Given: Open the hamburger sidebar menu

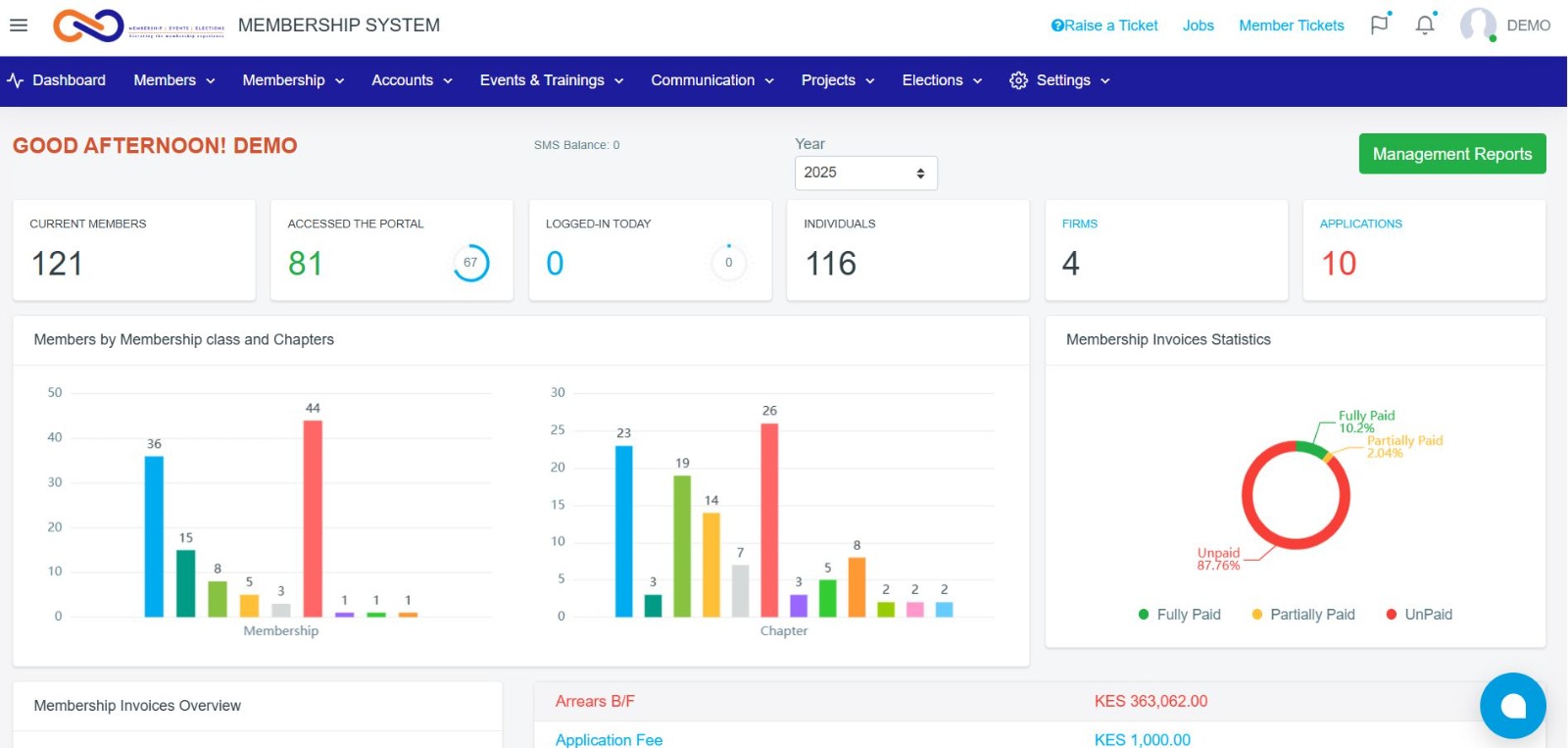Looking at the screenshot, I should coord(19,25).
